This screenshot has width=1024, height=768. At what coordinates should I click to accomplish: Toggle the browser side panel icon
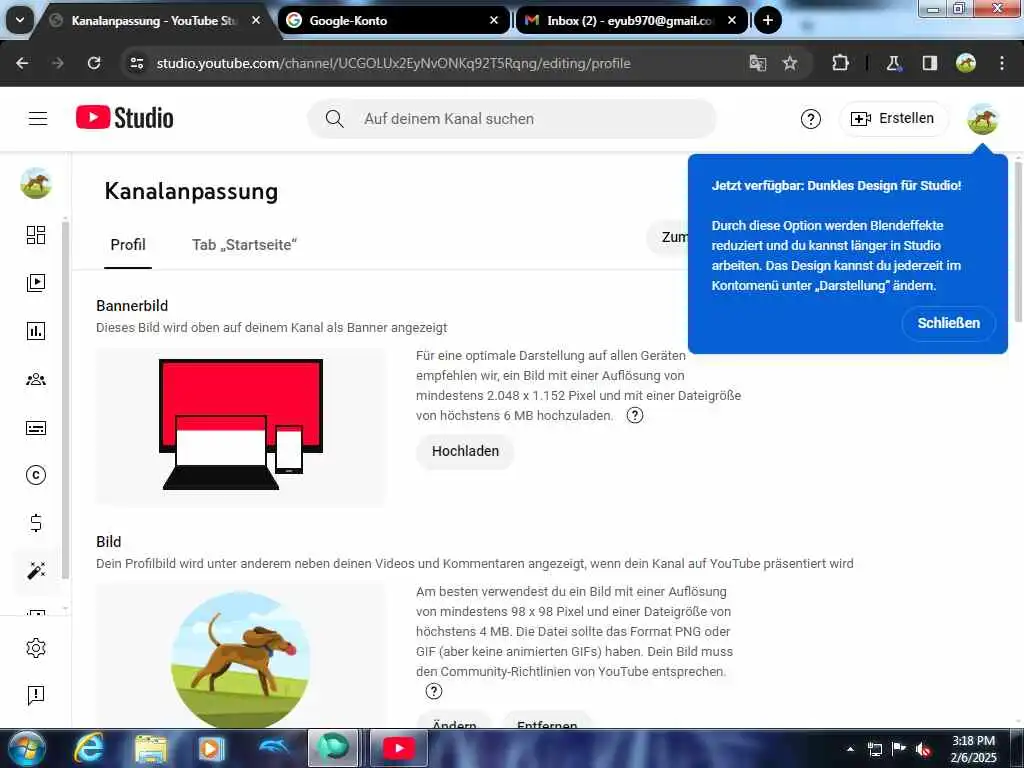tap(929, 63)
